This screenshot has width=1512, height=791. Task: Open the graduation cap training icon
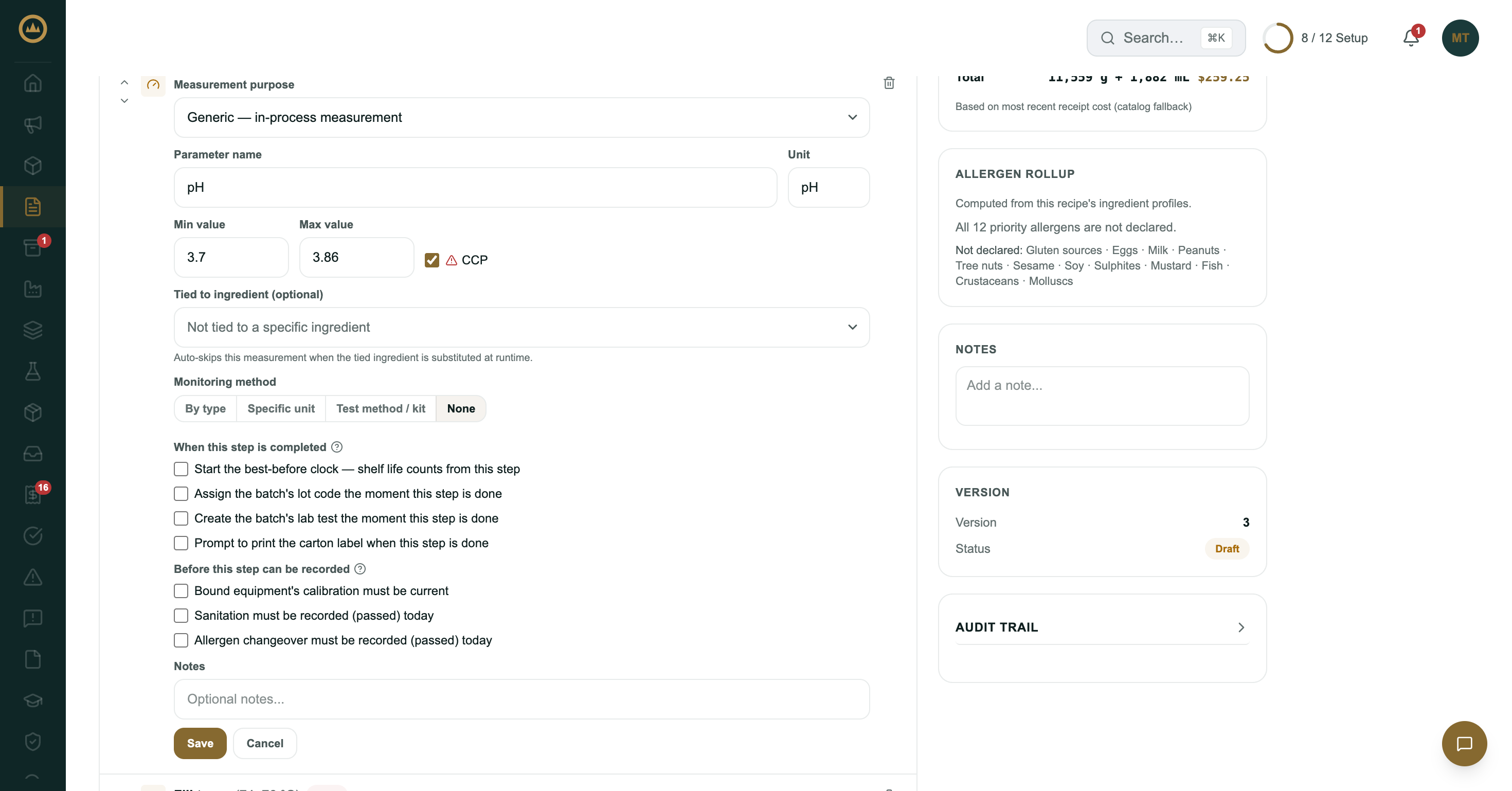point(33,700)
